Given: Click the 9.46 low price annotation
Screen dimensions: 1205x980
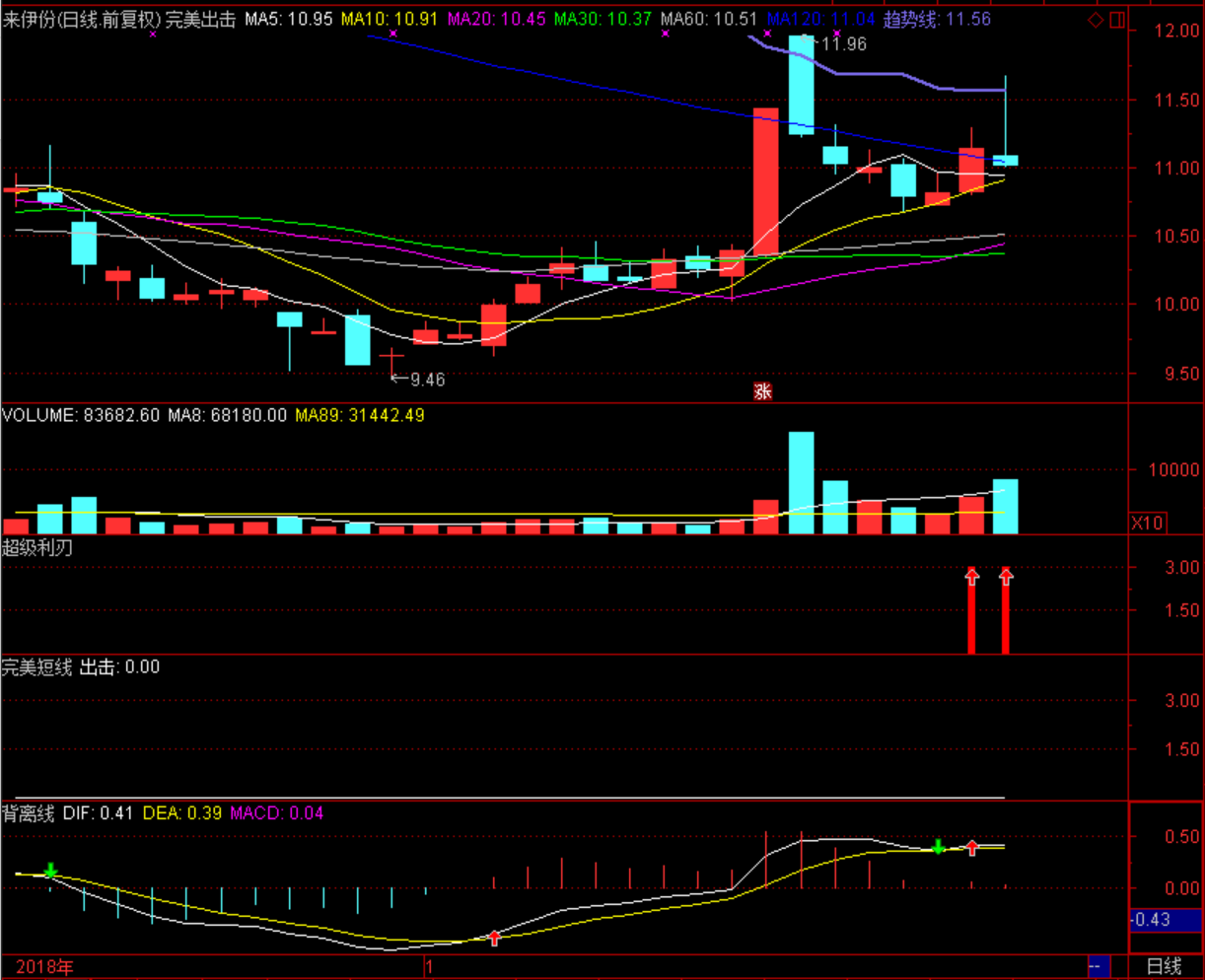Looking at the screenshot, I should [x=427, y=380].
